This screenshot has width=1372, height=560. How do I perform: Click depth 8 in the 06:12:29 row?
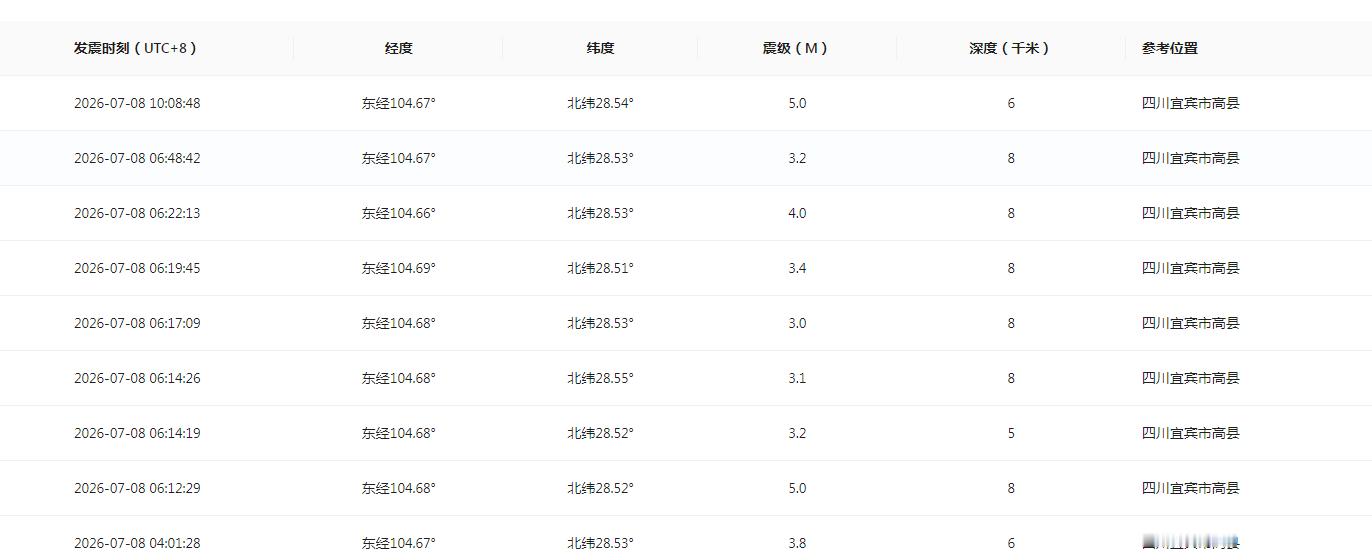click(1011, 488)
